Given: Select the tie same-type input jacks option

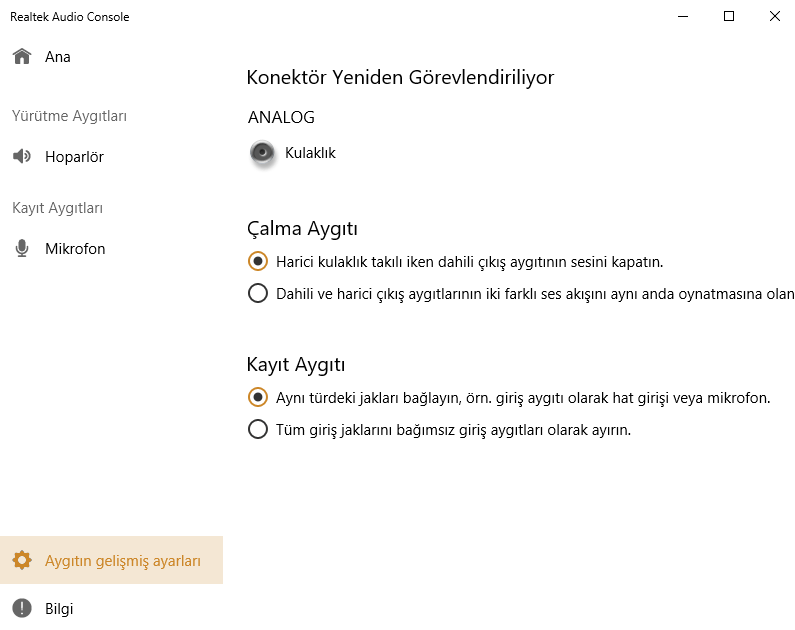Looking at the screenshot, I should coord(258,398).
